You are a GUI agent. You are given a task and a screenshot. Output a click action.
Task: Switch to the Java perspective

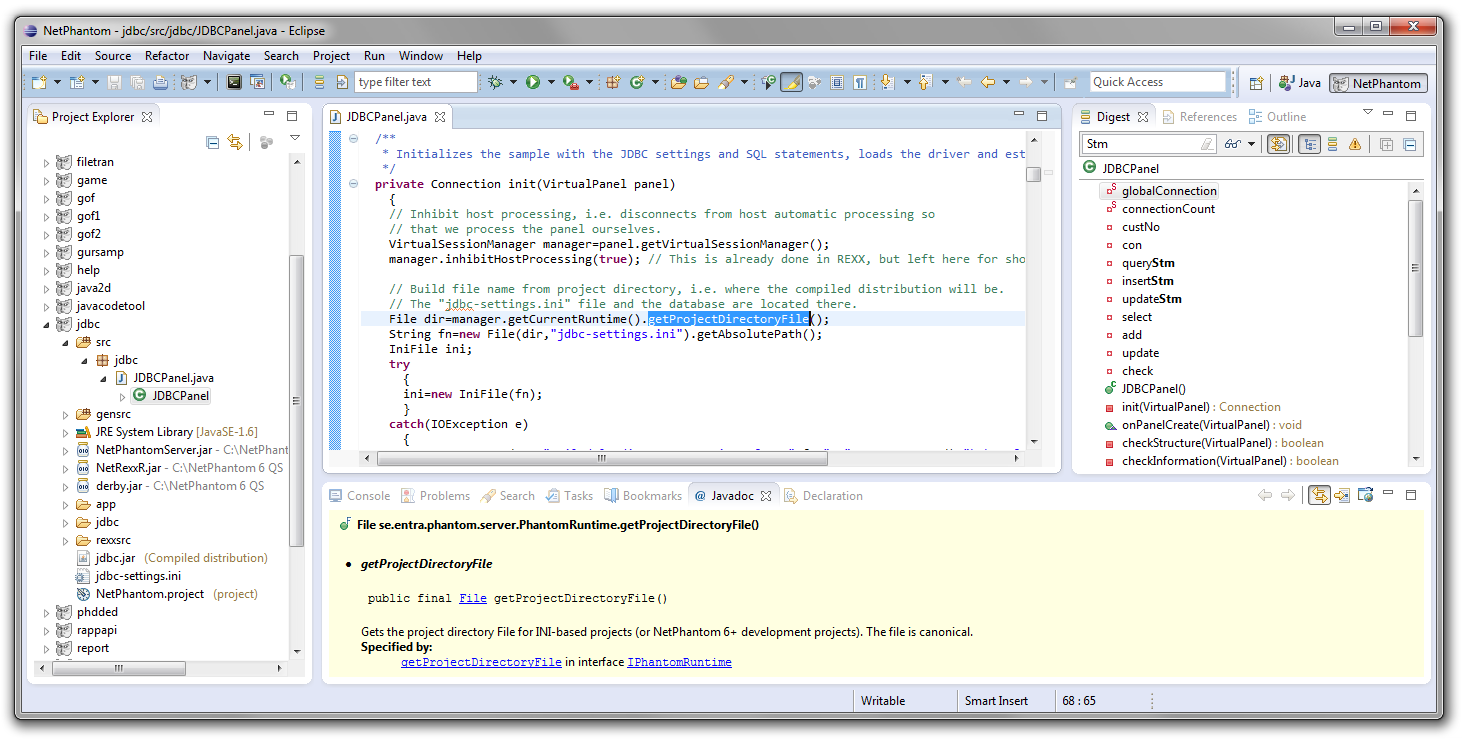point(1299,83)
